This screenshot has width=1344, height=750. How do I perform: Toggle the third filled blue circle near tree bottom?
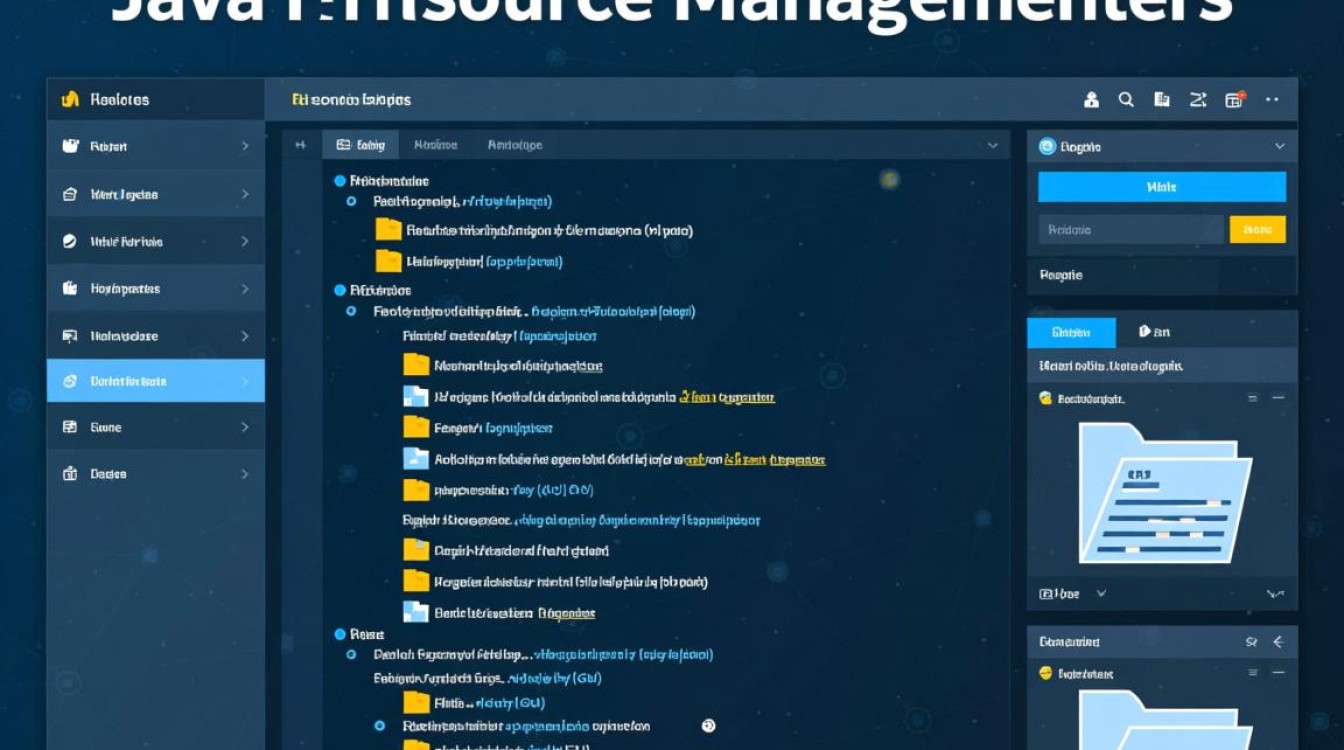(340, 634)
